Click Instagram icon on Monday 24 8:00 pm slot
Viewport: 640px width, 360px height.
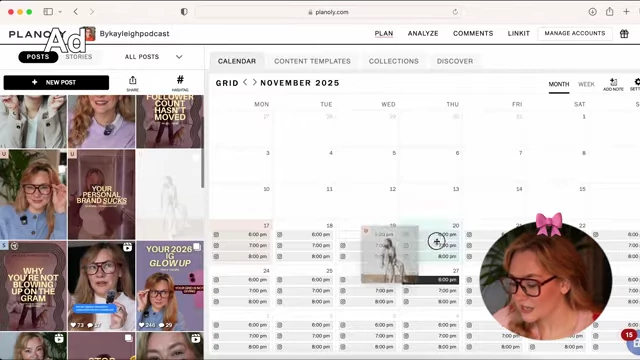pos(216,302)
